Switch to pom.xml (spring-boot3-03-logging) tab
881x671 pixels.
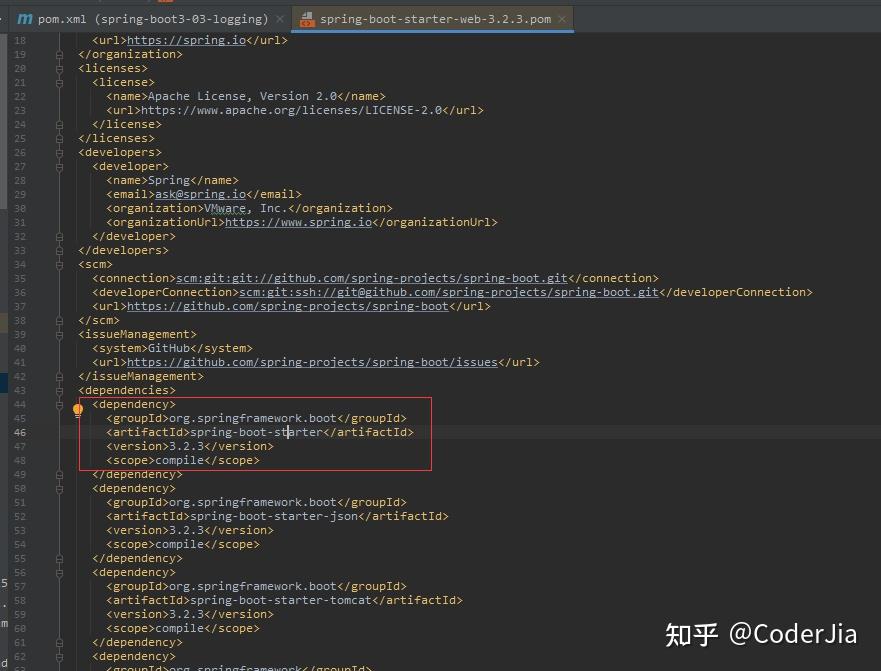(x=153, y=19)
